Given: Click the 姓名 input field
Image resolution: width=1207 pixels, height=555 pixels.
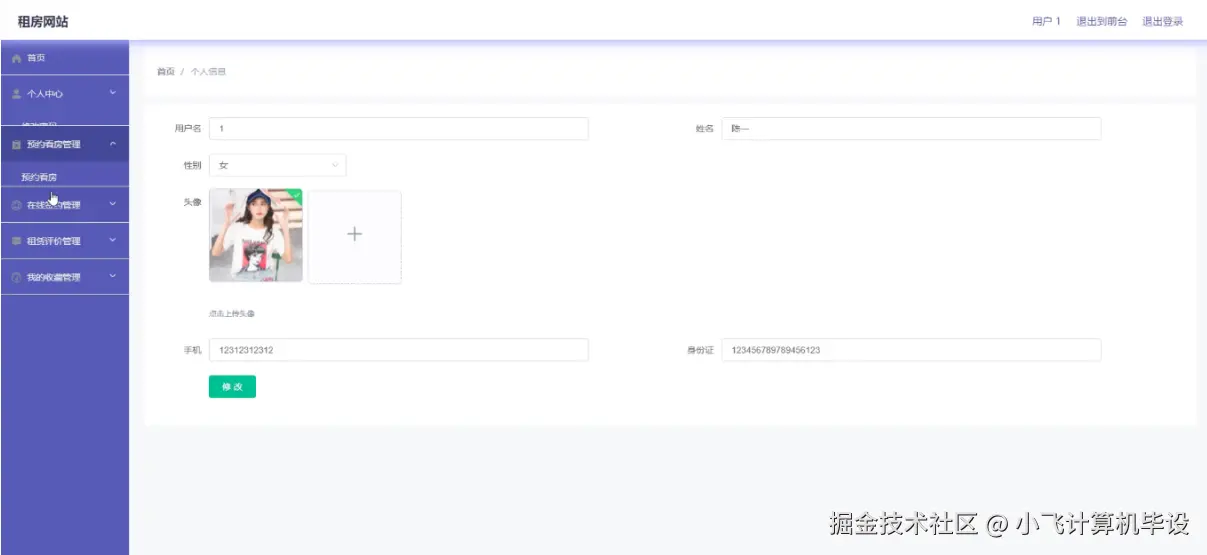Looking at the screenshot, I should (911, 129).
